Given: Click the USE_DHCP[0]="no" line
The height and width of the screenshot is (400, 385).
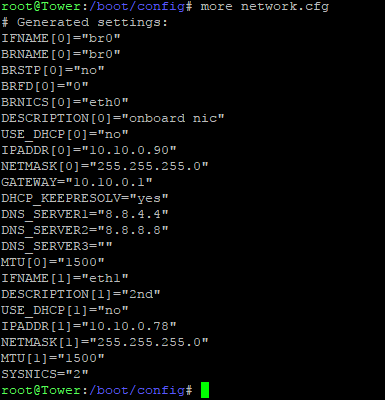Looking at the screenshot, I should 65,134.
